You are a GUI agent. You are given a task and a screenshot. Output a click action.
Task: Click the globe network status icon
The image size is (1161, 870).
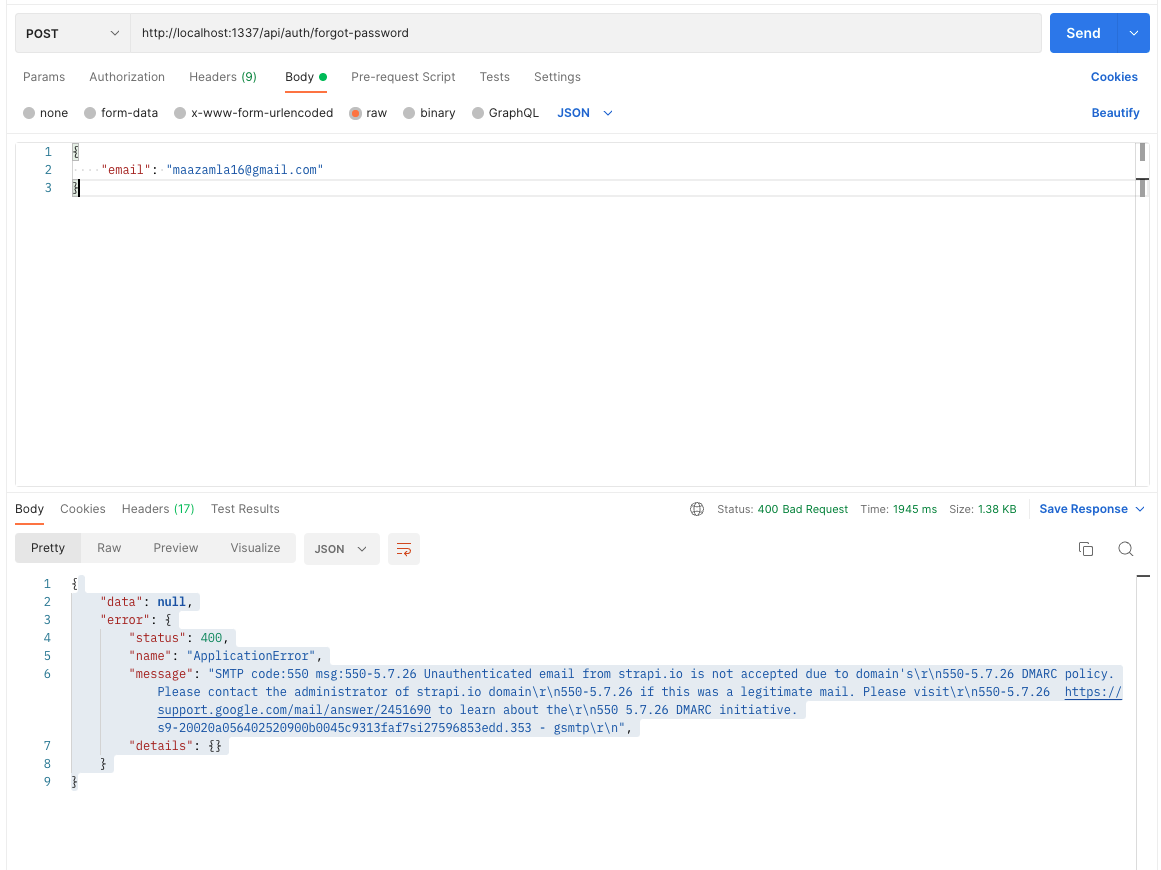696,509
